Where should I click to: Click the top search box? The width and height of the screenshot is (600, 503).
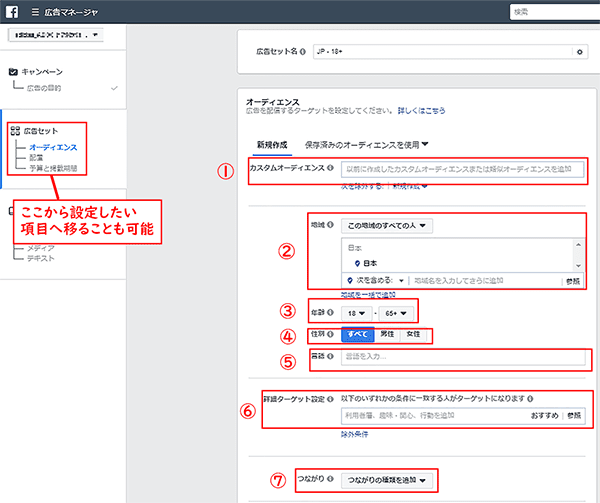coord(555,12)
